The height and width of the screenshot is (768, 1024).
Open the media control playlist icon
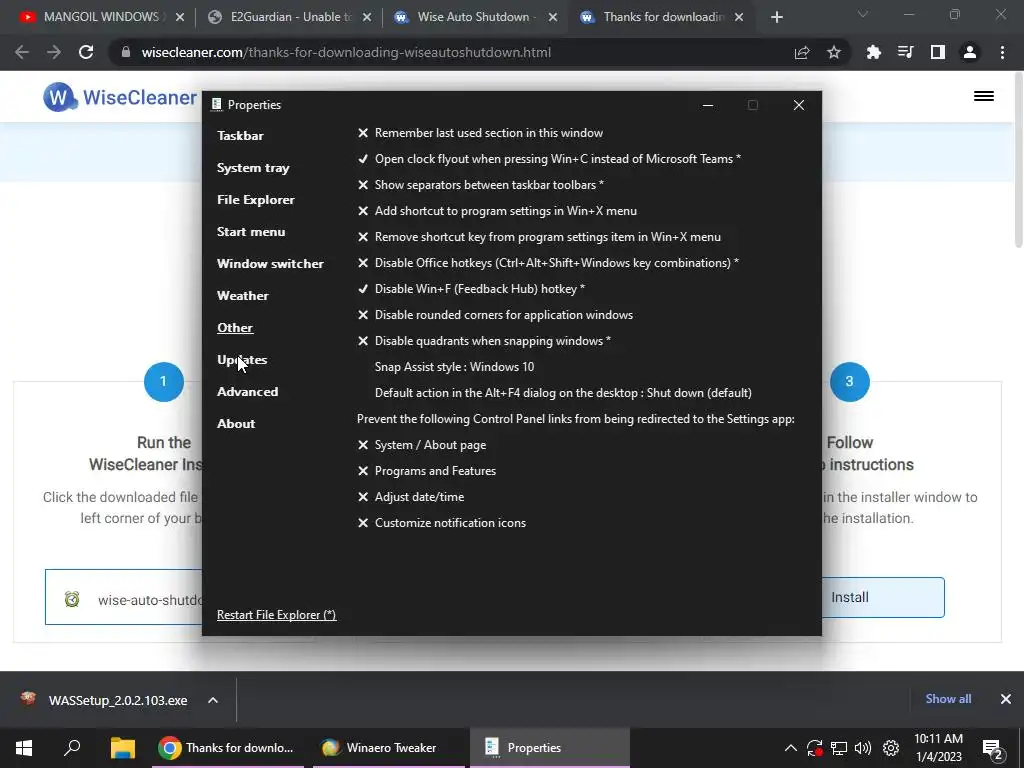pyautogui.click(x=905, y=52)
